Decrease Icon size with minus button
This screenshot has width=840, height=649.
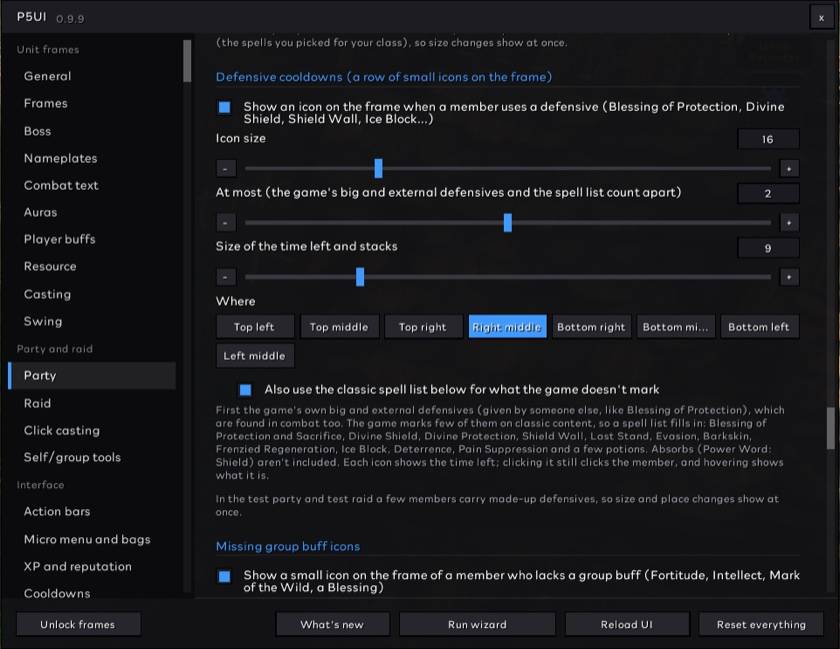226,169
